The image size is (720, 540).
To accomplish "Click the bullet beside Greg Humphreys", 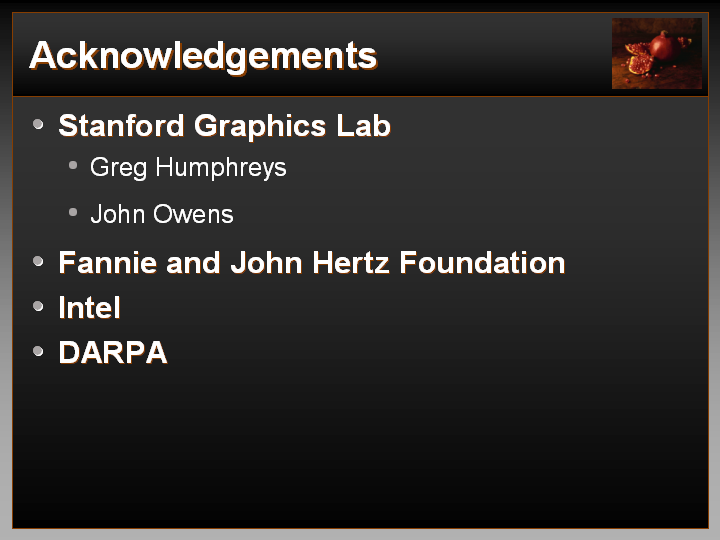I will [73, 165].
